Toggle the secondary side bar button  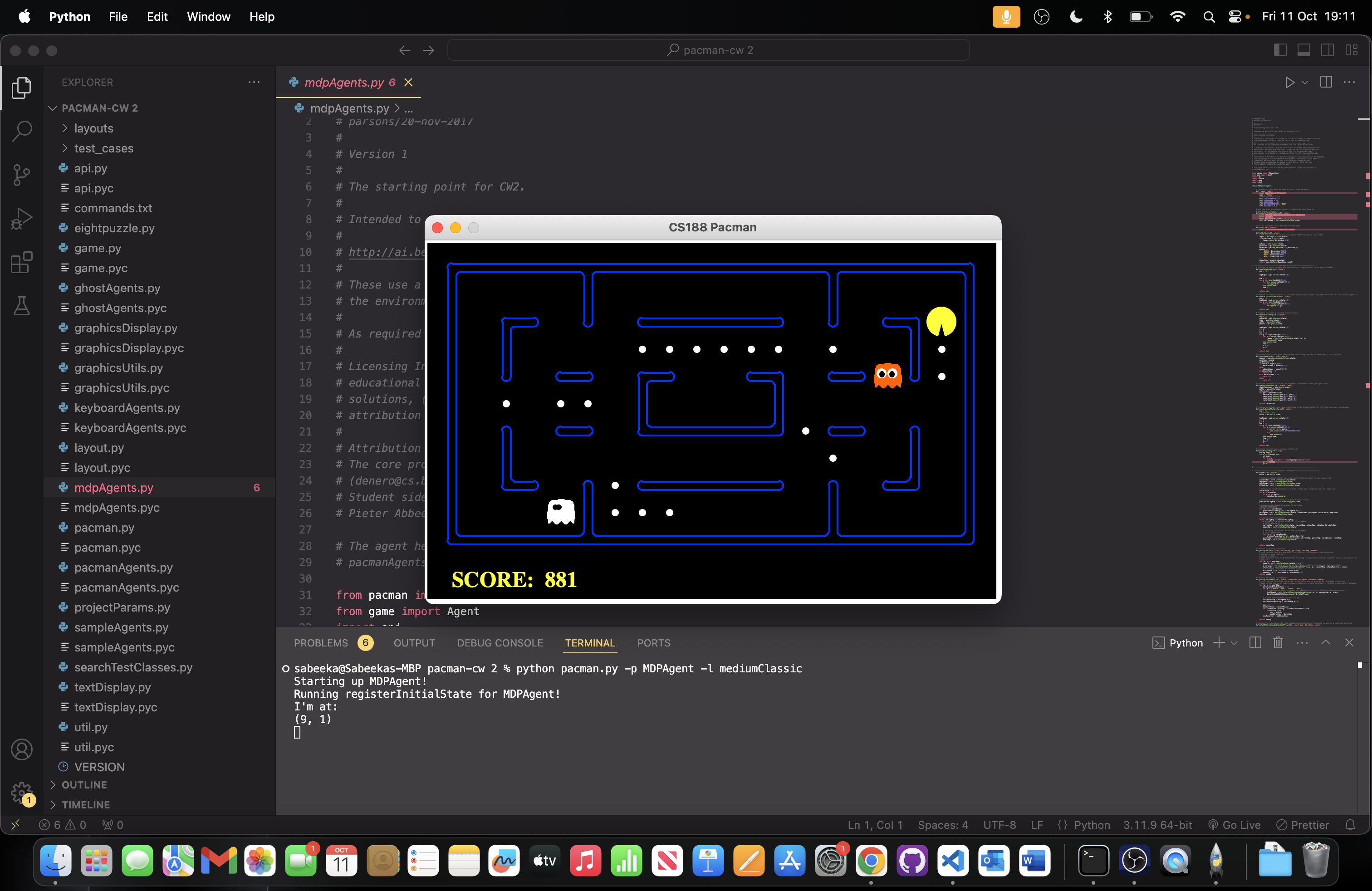[1327, 50]
